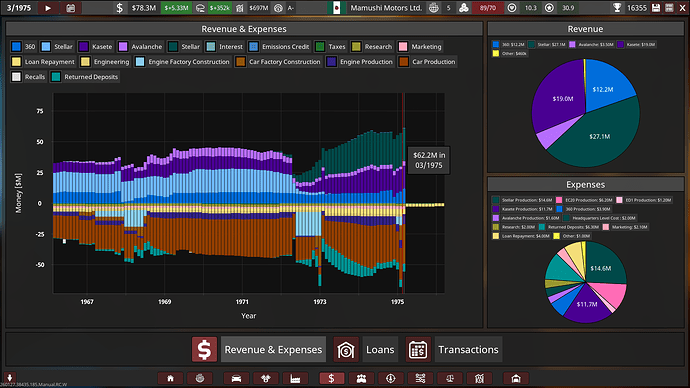Click the trophy icon beside 16355
This screenshot has height=388, width=690.
tap(617, 8)
